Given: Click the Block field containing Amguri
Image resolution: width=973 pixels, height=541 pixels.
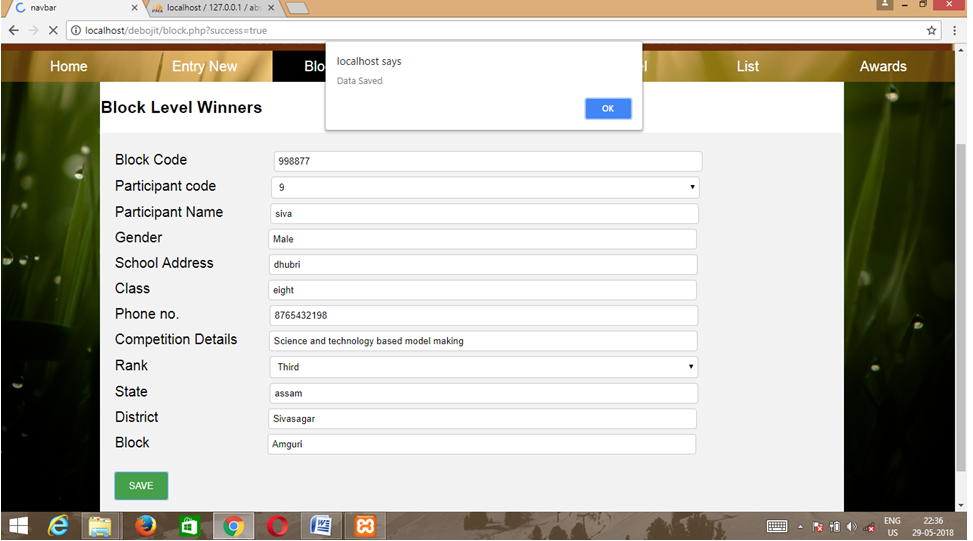Looking at the screenshot, I should click(482, 444).
